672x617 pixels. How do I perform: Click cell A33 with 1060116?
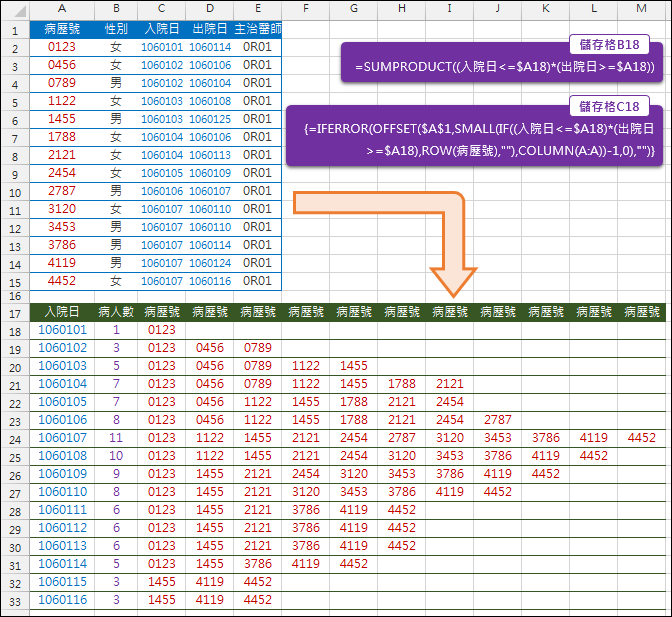62,600
